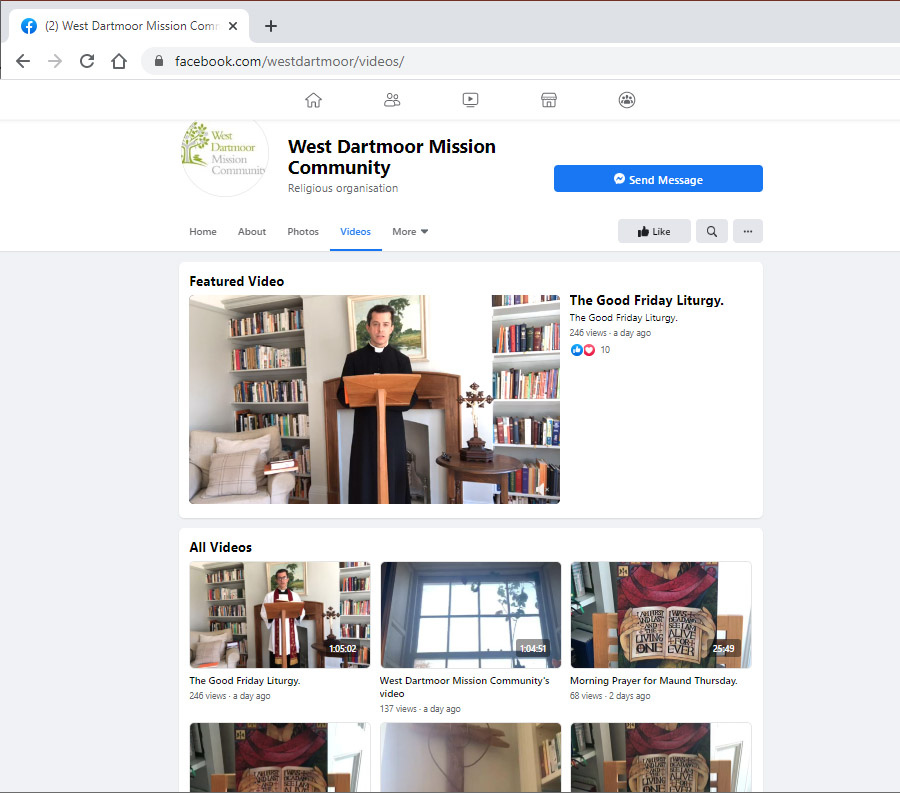Open Facebook Home icon in top navigation
900x793 pixels.
click(313, 100)
